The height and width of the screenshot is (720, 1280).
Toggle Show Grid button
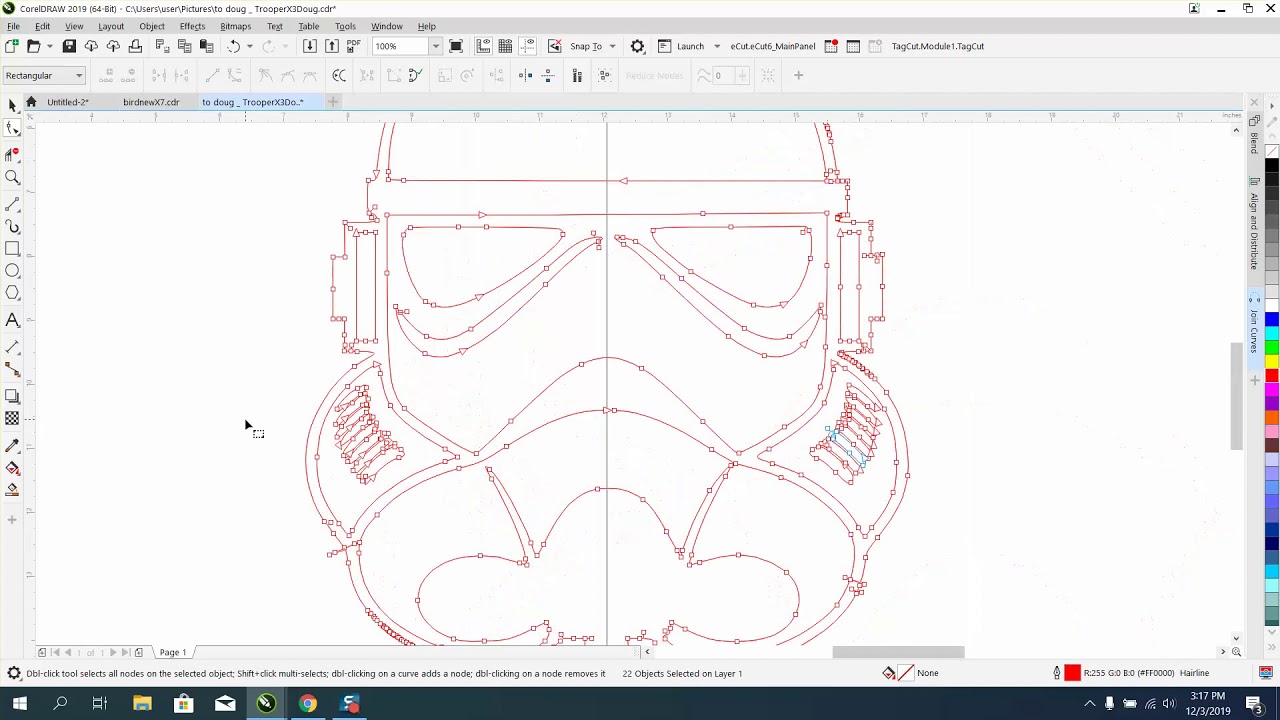pos(505,46)
